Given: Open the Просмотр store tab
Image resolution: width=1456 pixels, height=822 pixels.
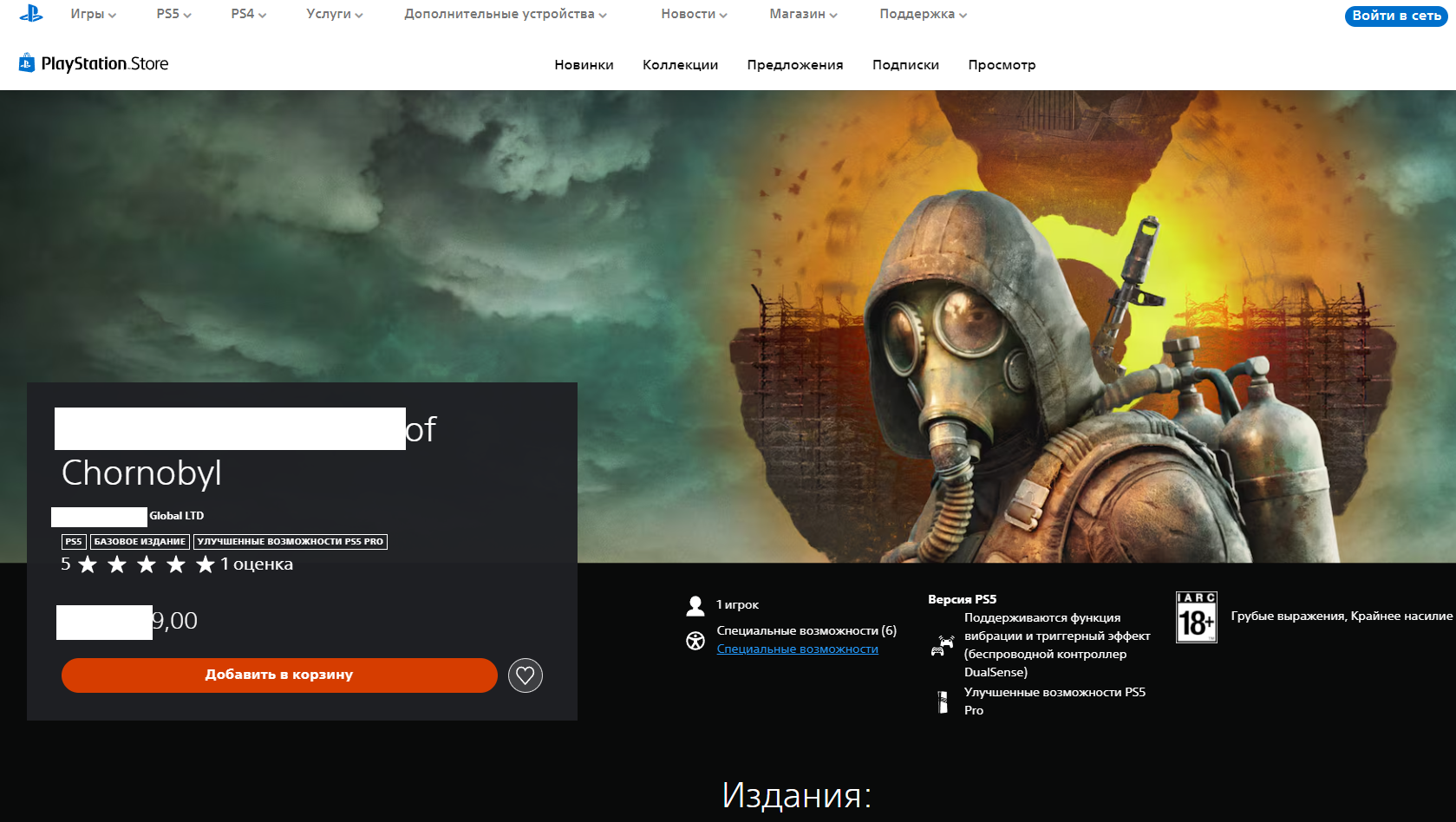Looking at the screenshot, I should pos(1002,65).
